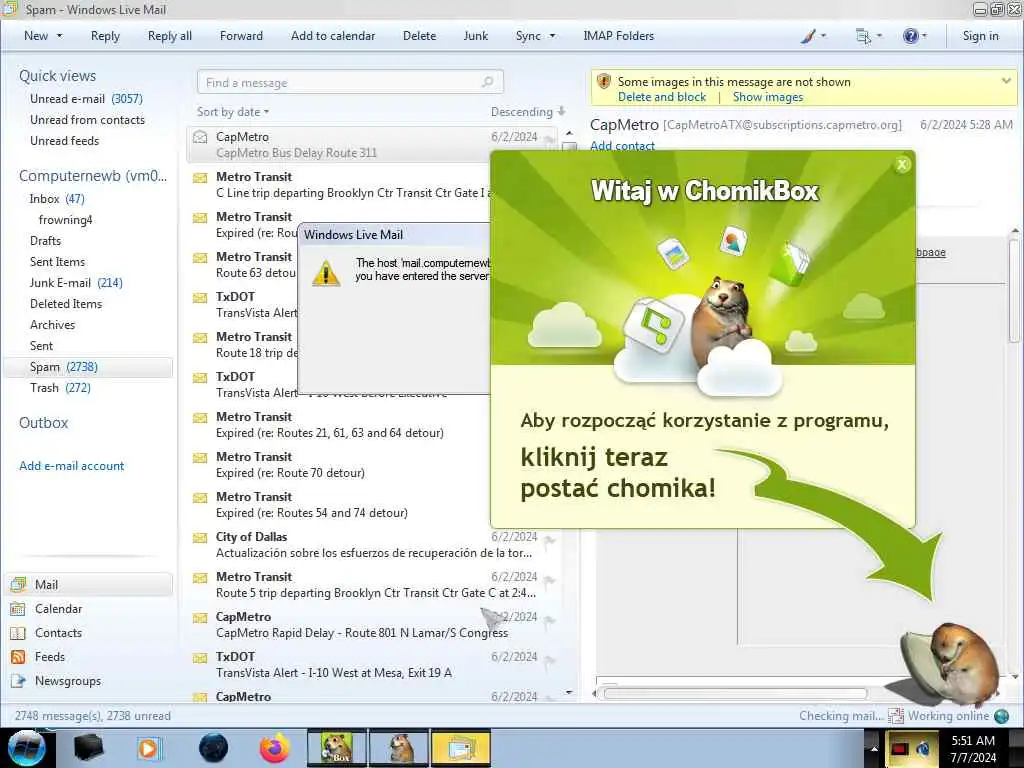Viewport: 1024px width, 768px height.
Task: Click Reply all in the toolbar
Action: point(170,36)
